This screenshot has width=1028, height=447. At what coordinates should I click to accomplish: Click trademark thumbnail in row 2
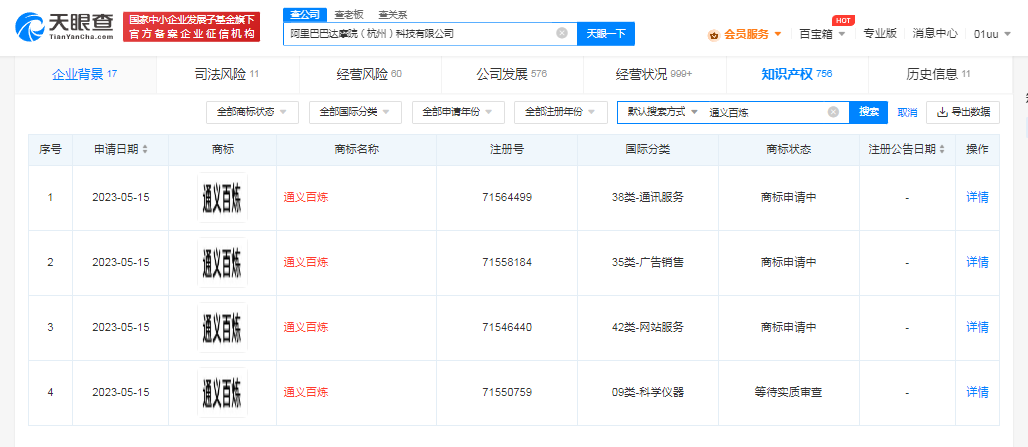222,262
